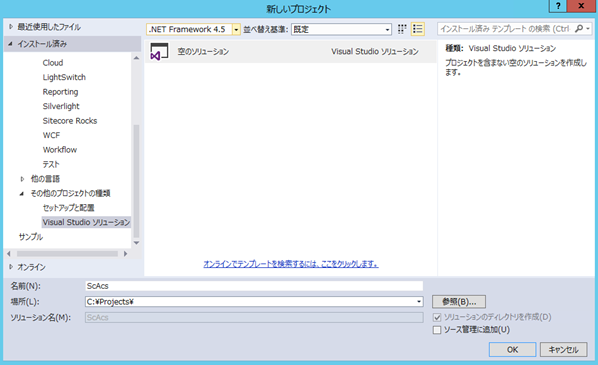Click tree horizontal scrollbar left arrow

(9, 254)
